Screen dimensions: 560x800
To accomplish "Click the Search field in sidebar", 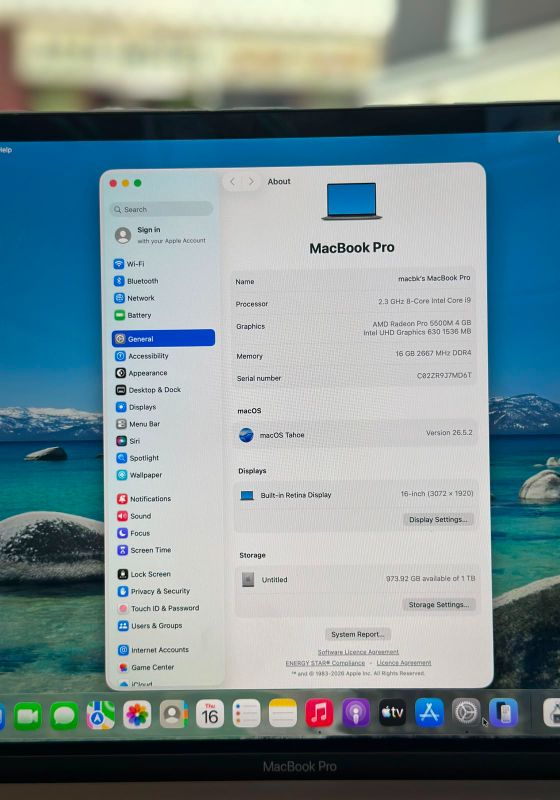I will [161, 209].
